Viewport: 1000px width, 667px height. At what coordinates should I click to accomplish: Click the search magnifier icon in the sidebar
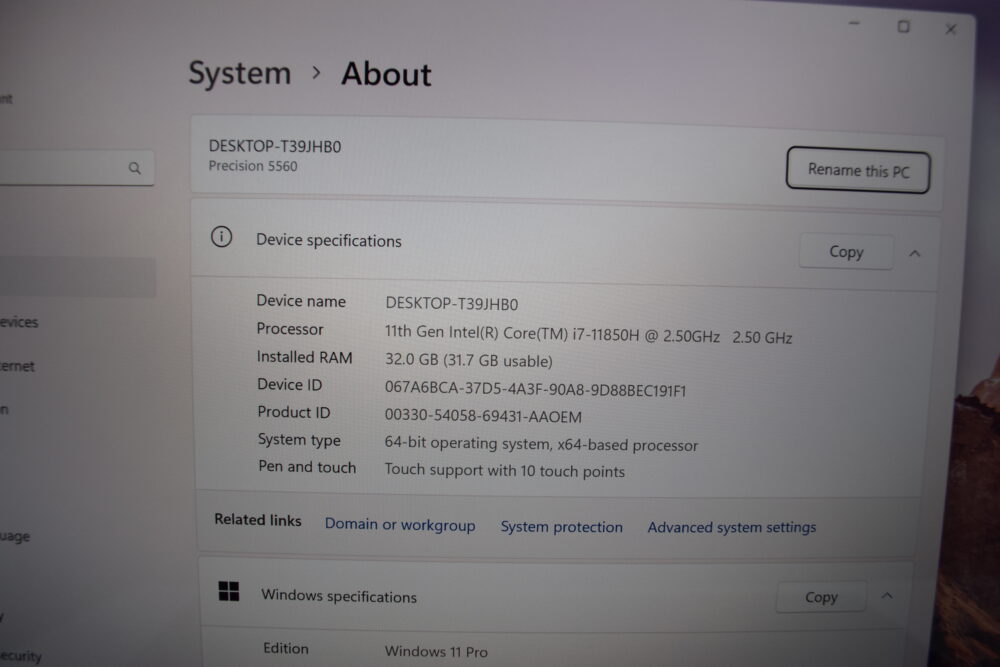pyautogui.click(x=135, y=168)
